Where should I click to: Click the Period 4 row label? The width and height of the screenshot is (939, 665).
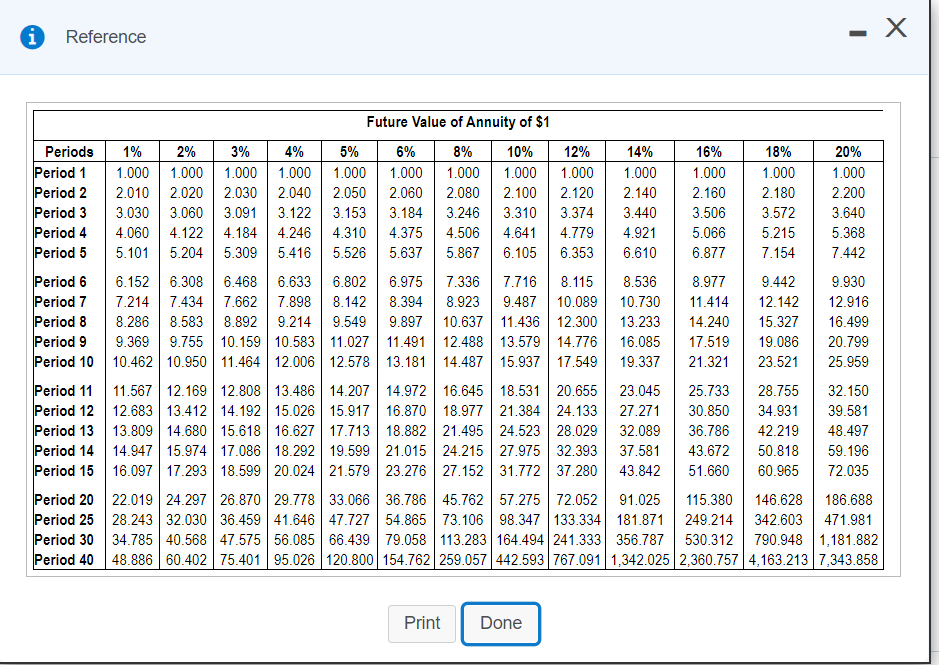pos(60,232)
